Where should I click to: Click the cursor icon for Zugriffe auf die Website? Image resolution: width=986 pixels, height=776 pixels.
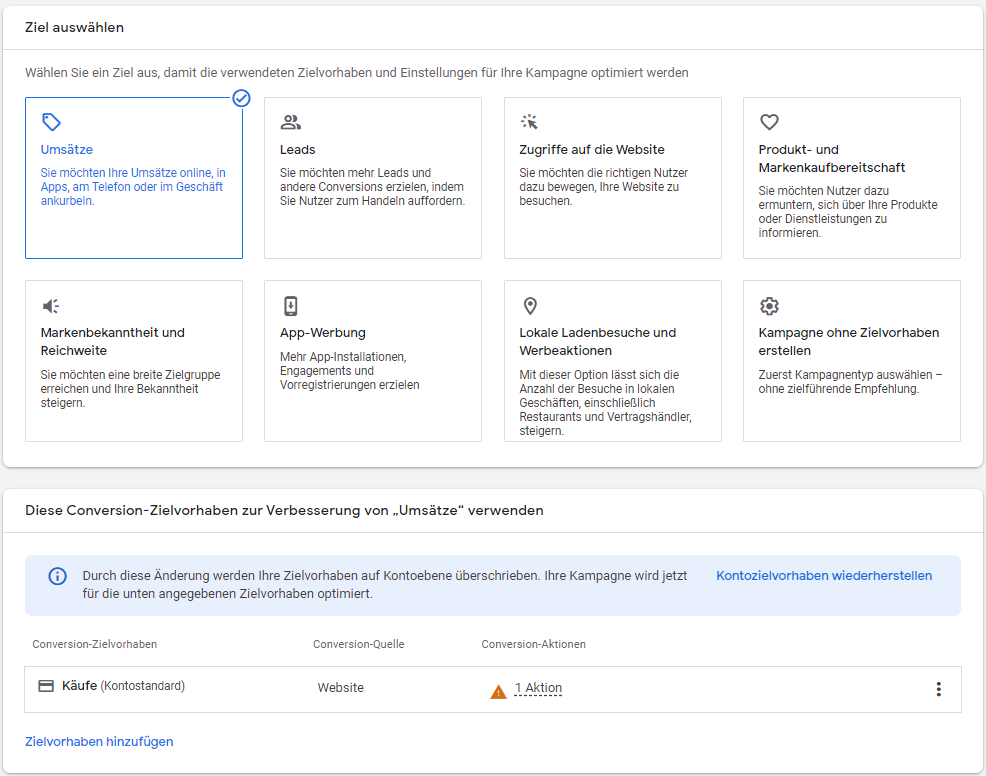pos(530,122)
